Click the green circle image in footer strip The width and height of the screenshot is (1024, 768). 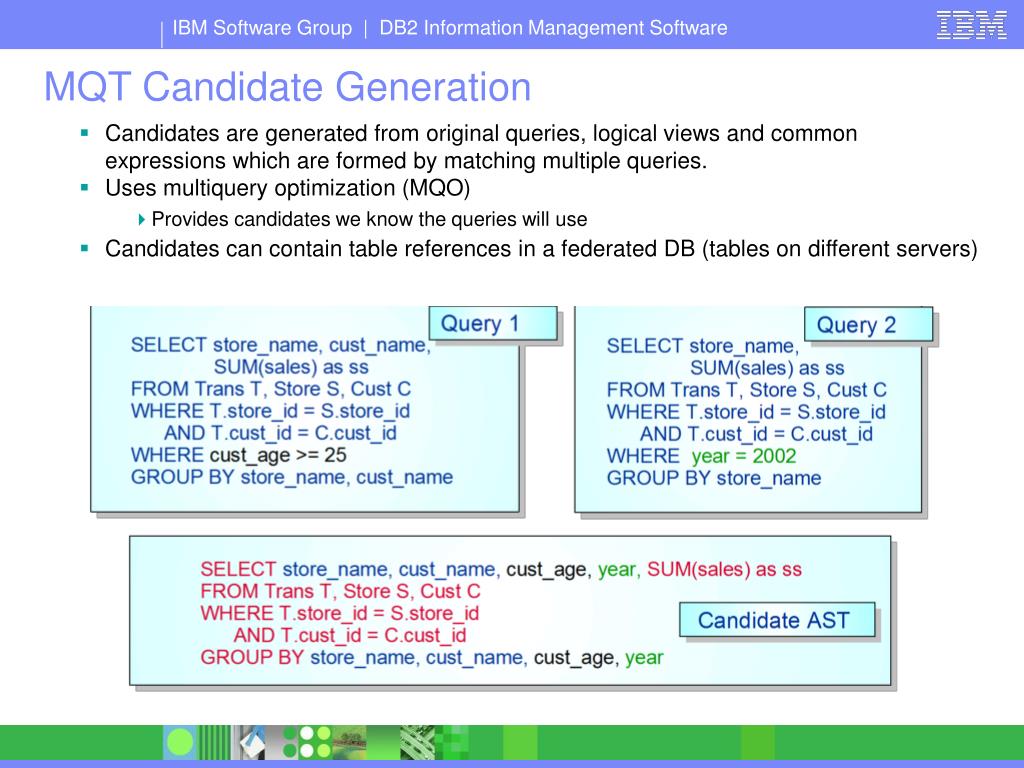click(180, 743)
